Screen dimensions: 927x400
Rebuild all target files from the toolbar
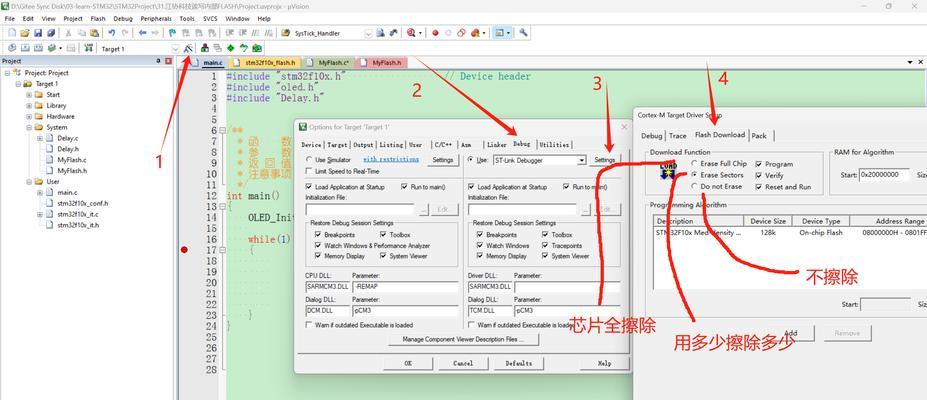38,48
